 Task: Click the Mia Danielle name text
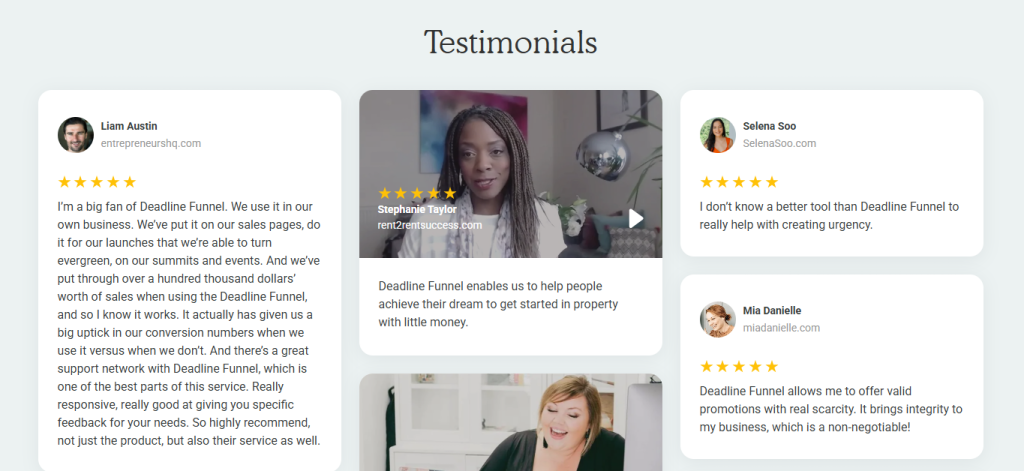tap(772, 310)
